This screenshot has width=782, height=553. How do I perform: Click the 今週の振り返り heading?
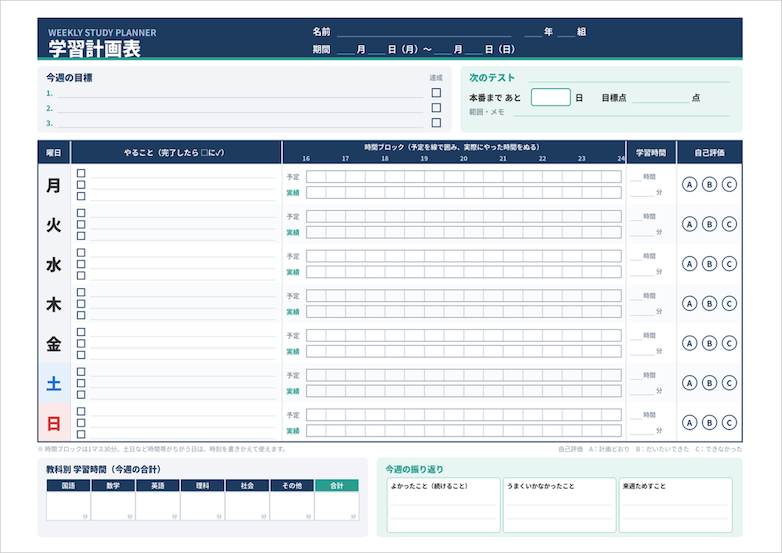[414, 469]
